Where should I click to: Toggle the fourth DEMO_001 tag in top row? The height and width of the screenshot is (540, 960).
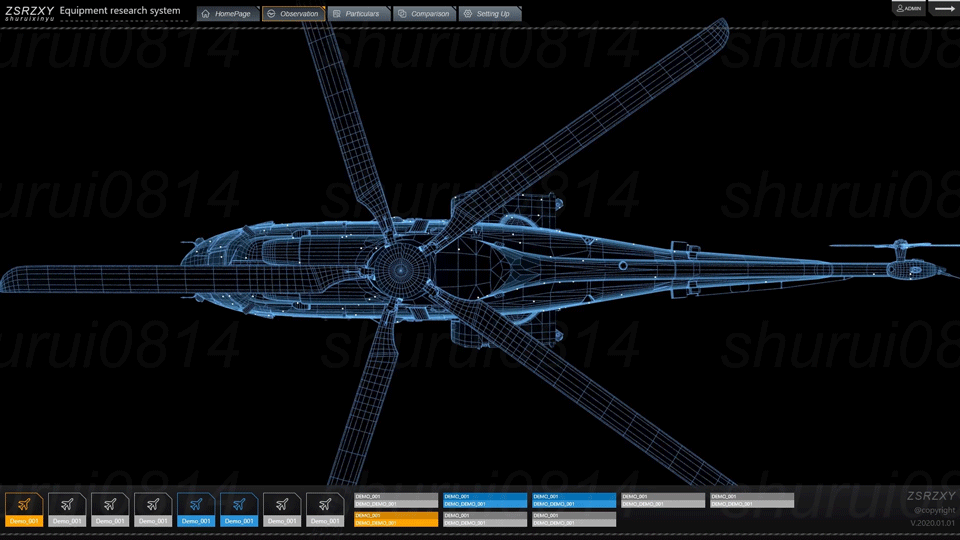pyautogui.click(x=663, y=500)
